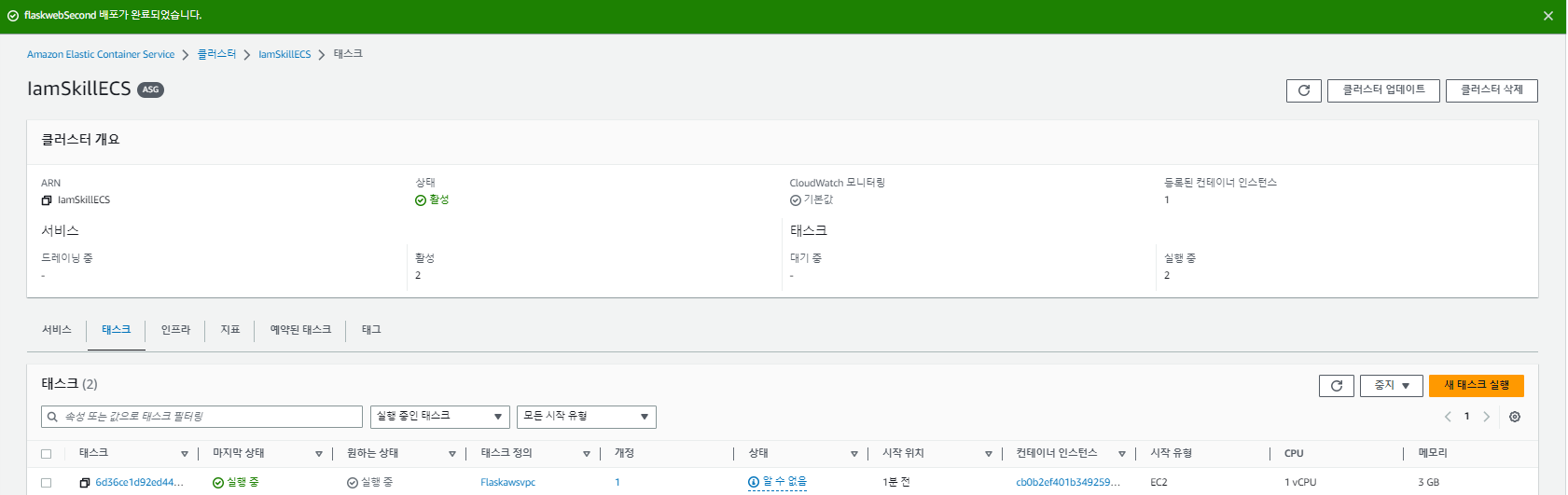This screenshot has width=1568, height=495.
Task: Click the 3 GB memory cell
Action: click(x=1429, y=483)
